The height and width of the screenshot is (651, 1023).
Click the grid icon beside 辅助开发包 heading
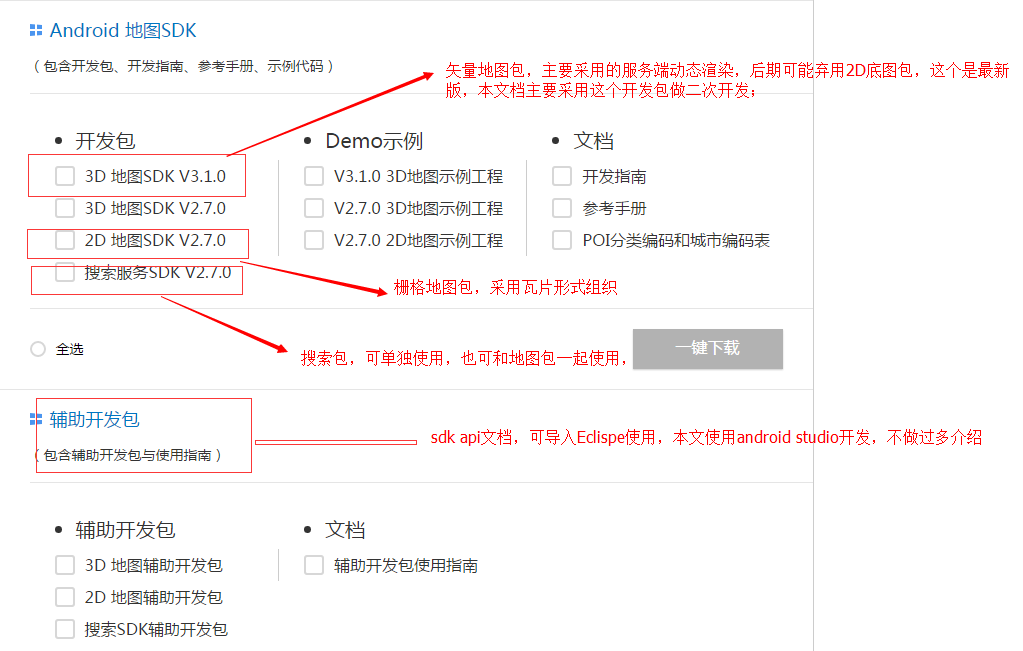(x=36, y=419)
